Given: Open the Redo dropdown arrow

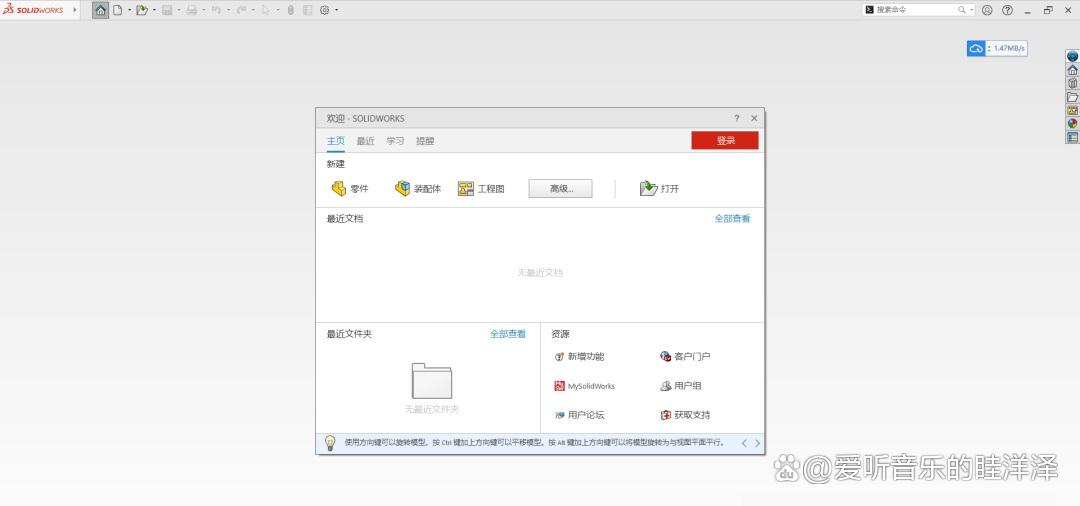Looking at the screenshot, I should [253, 10].
